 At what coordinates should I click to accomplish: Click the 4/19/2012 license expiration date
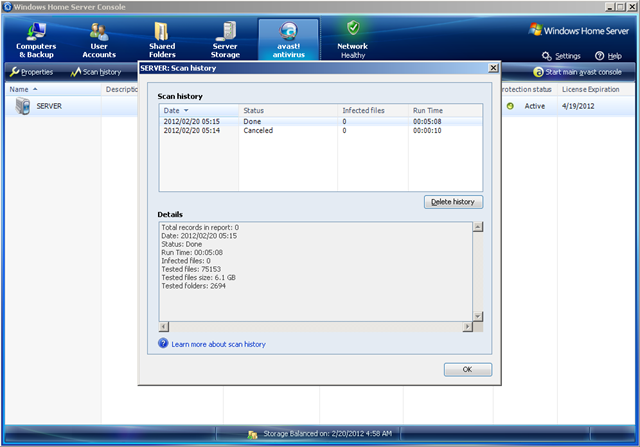pos(578,106)
